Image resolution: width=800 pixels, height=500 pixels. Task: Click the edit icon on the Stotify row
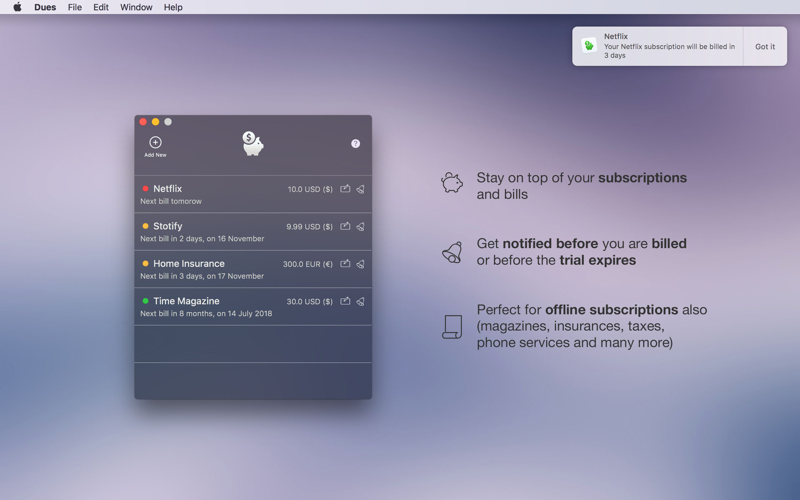pyautogui.click(x=345, y=226)
